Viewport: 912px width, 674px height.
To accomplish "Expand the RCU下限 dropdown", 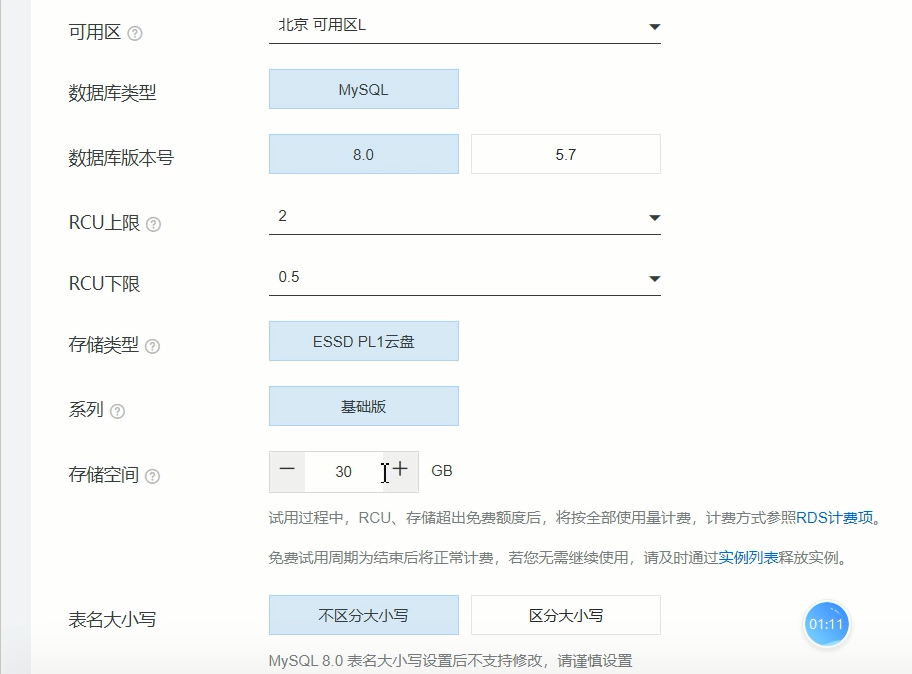I will (x=464, y=278).
